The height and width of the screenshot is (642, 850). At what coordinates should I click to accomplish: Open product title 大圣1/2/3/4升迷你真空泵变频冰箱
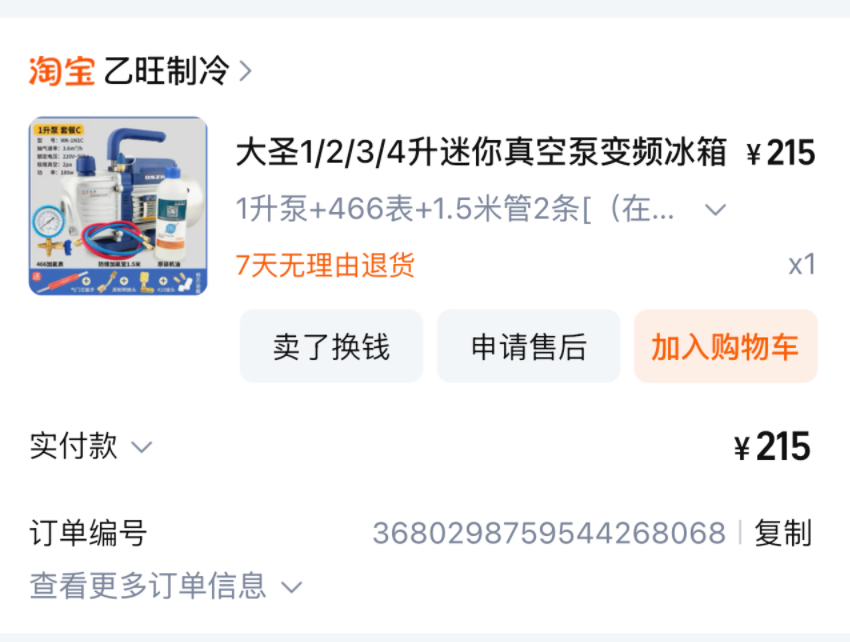point(481,152)
